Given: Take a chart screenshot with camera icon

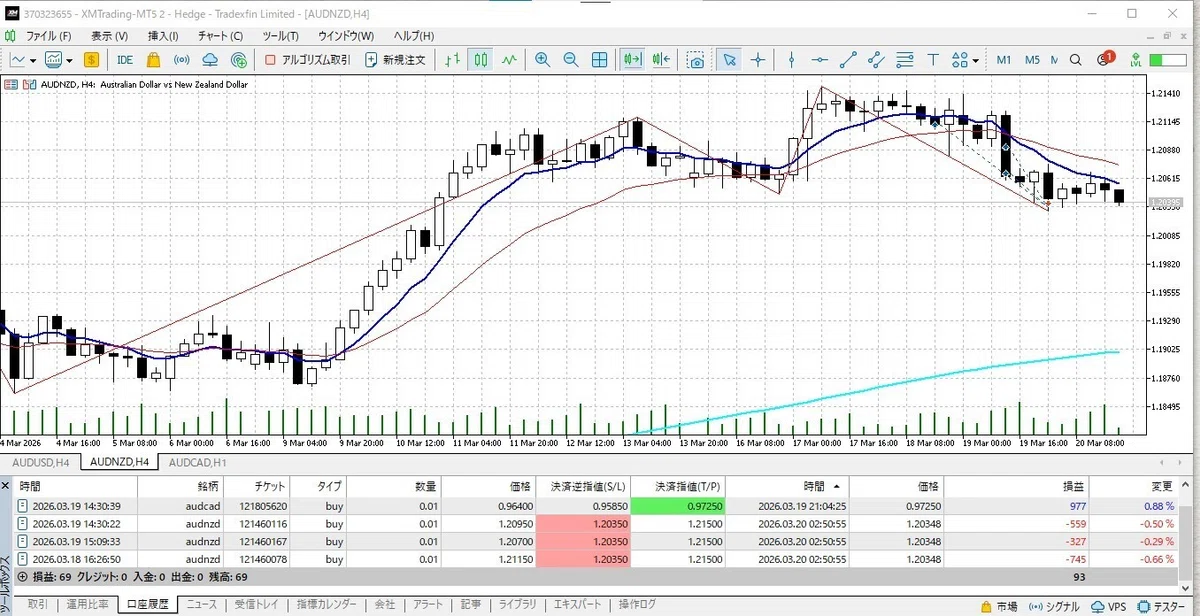Looking at the screenshot, I should [x=695, y=59].
